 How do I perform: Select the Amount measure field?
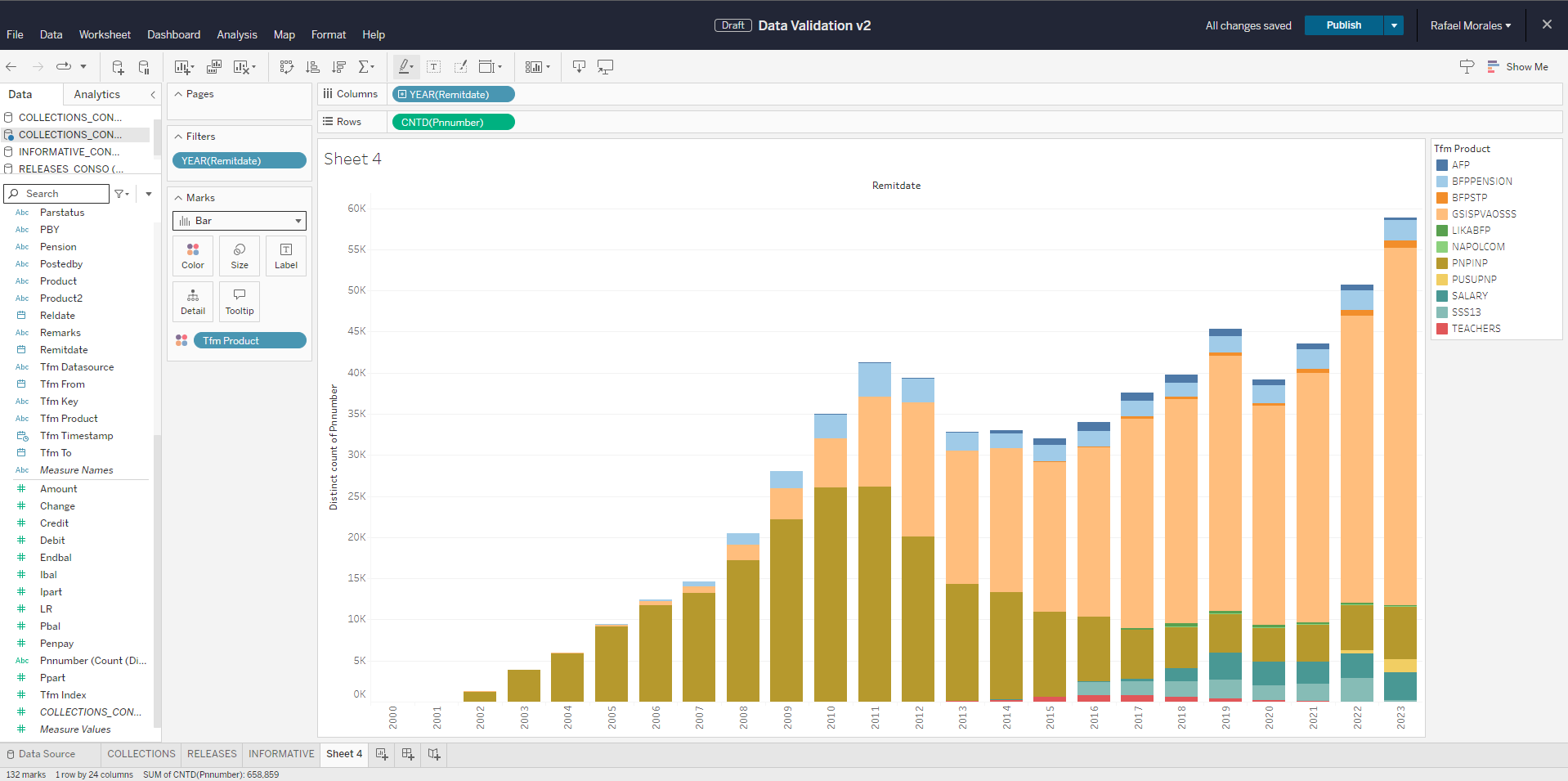[59, 489]
